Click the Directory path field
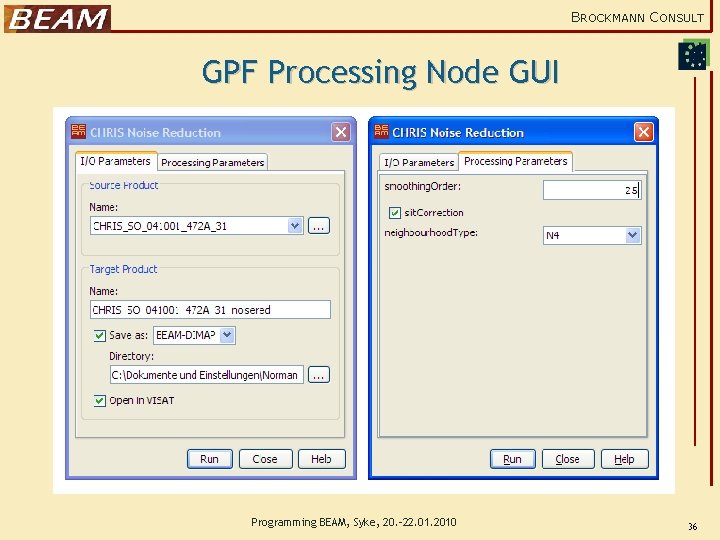This screenshot has width=720, height=540. pyautogui.click(x=207, y=375)
